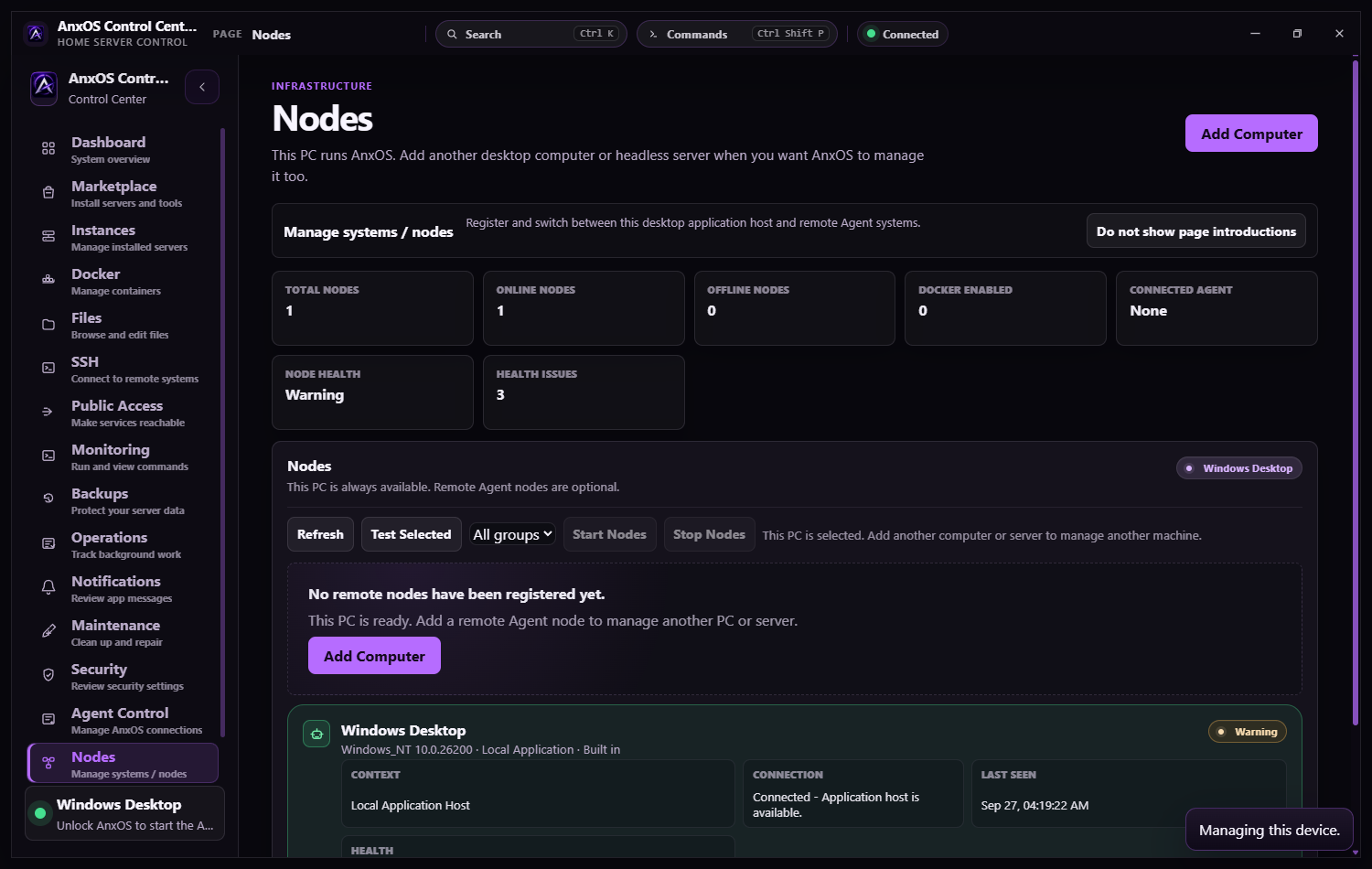Viewport: 1372px width, 869px height.
Task: Click the Node Health Warning card
Action: pyautogui.click(x=372, y=392)
